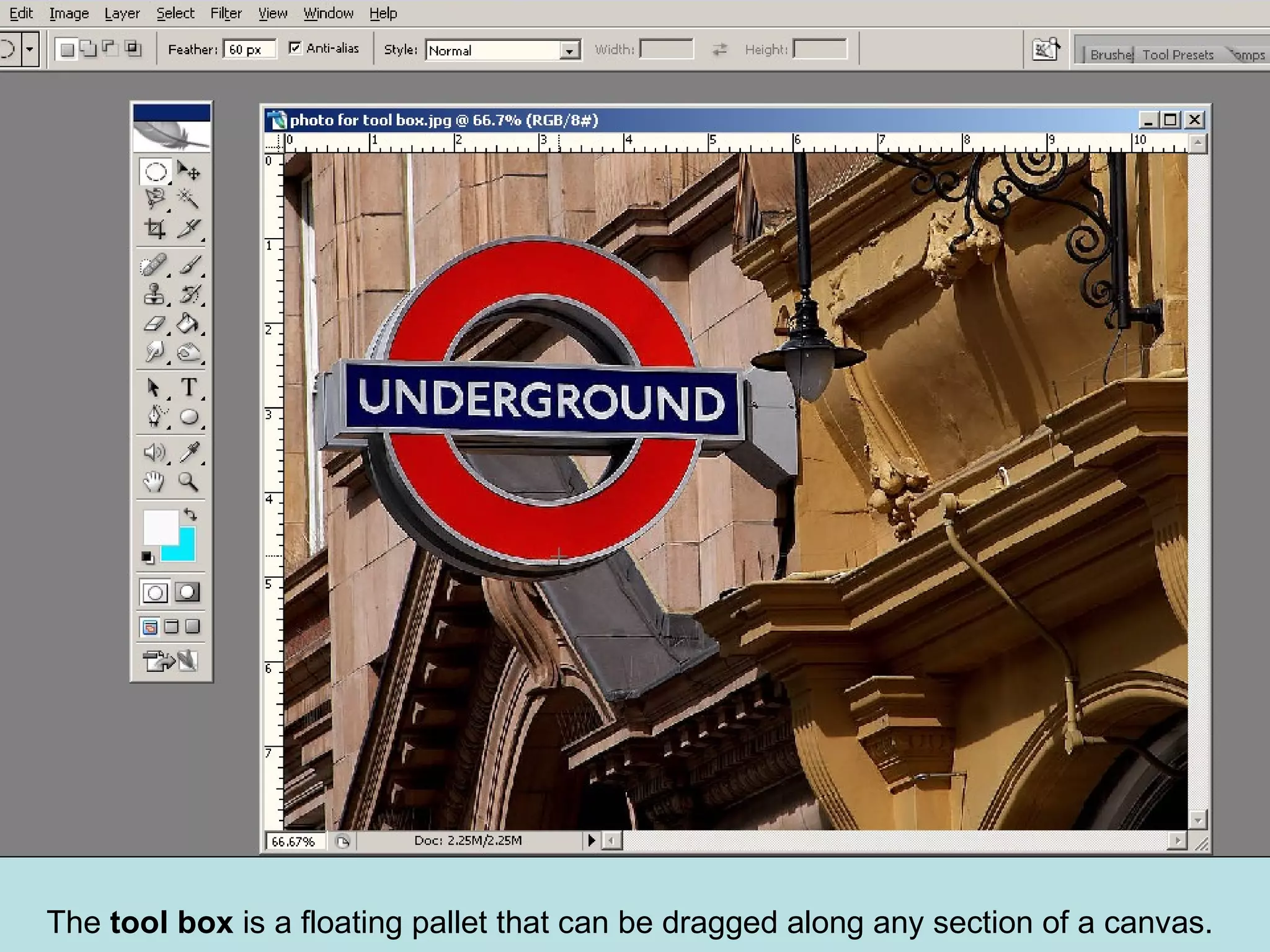The image size is (1270, 952).
Task: Pick the Magic Wand tool
Action: (188, 199)
